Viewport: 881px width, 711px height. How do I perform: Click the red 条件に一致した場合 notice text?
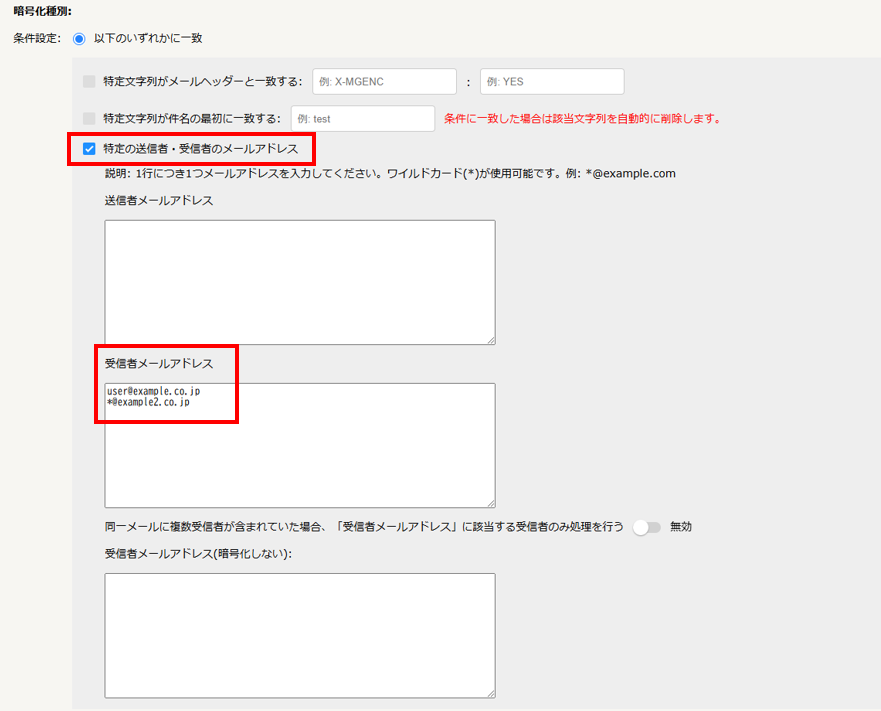(x=583, y=119)
